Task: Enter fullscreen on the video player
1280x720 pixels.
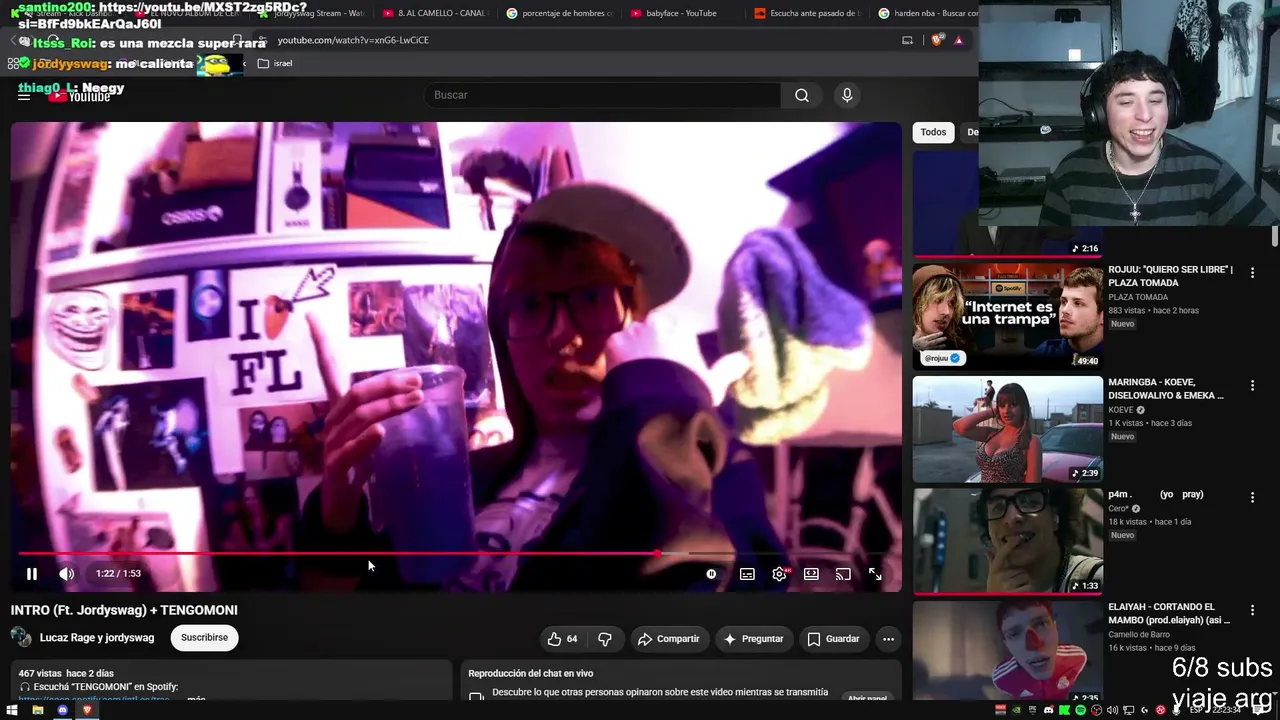Action: [x=875, y=574]
